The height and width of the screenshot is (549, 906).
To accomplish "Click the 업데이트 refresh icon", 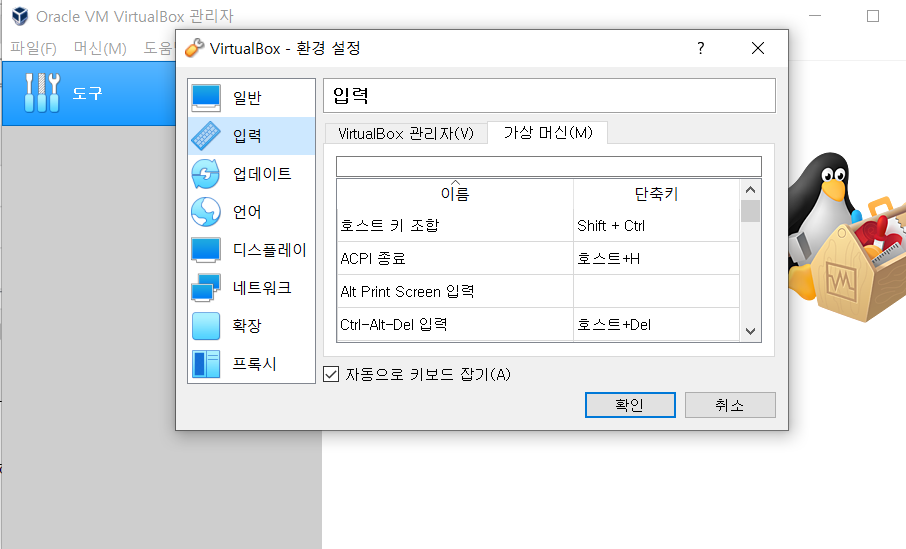I will click(206, 174).
